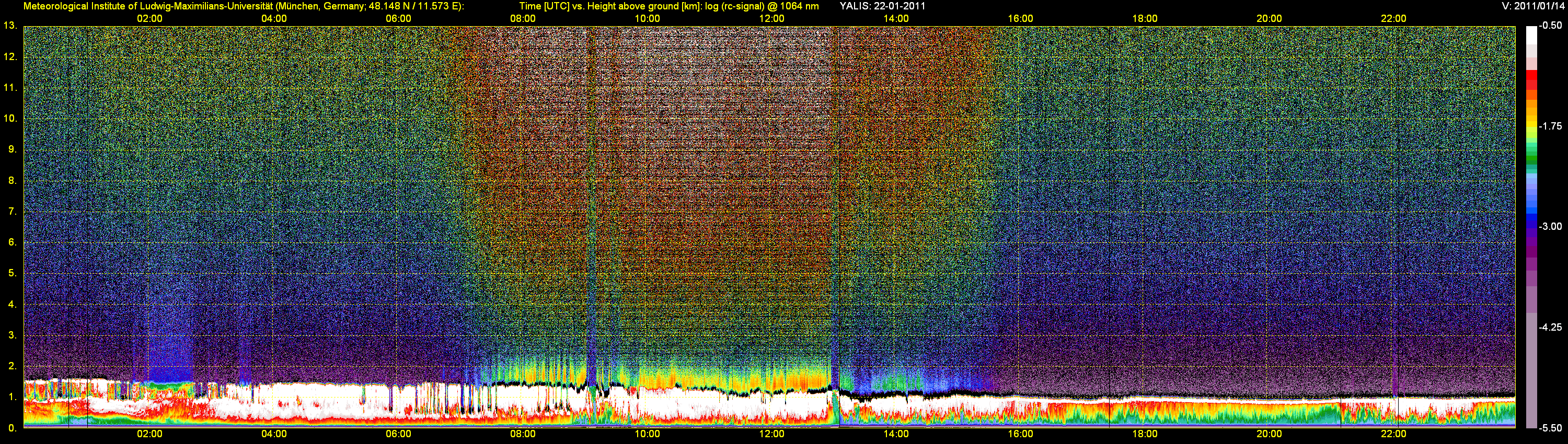Image resolution: width=1568 pixels, height=444 pixels.
Task: Pick the 16:00 label on the lower time axis
Action: (x=1020, y=434)
